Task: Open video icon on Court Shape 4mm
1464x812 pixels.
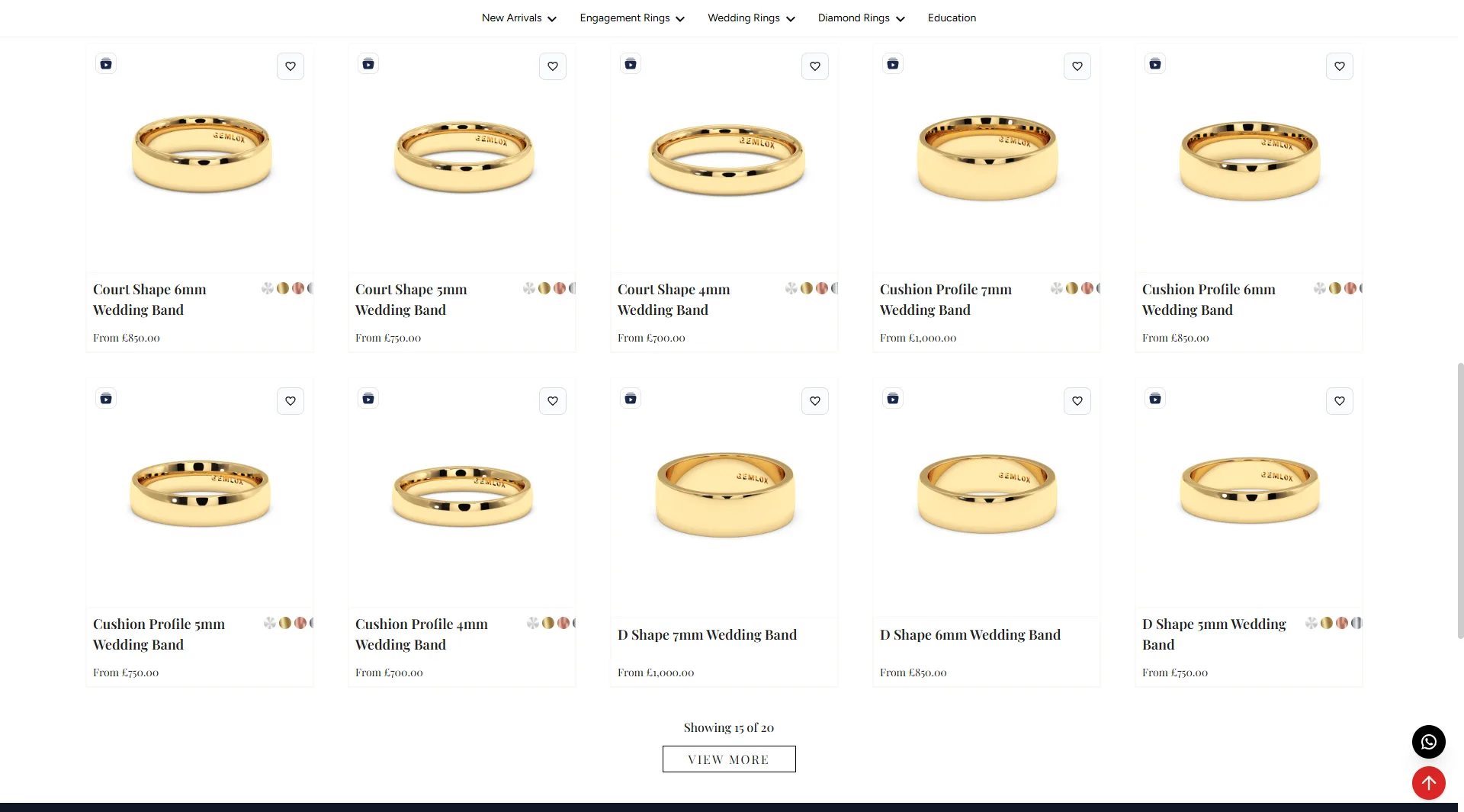Action: coord(631,64)
